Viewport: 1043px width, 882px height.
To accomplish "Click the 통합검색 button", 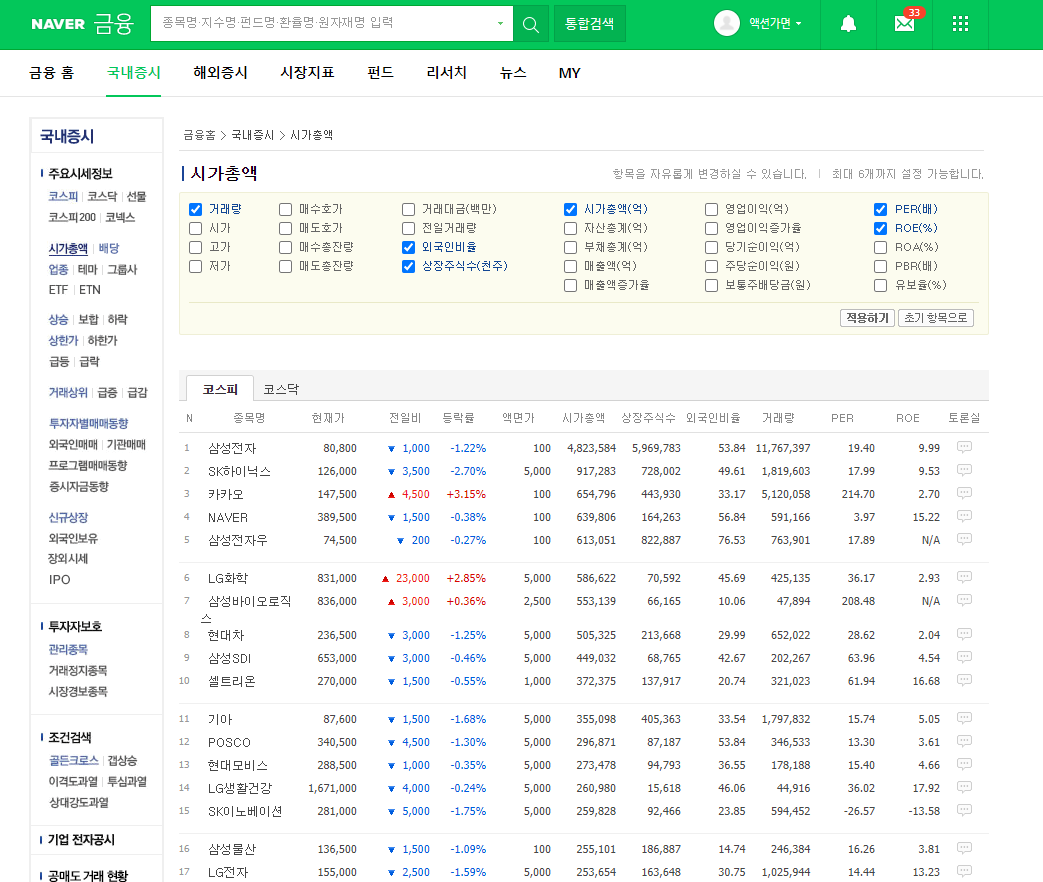I will coord(589,24).
